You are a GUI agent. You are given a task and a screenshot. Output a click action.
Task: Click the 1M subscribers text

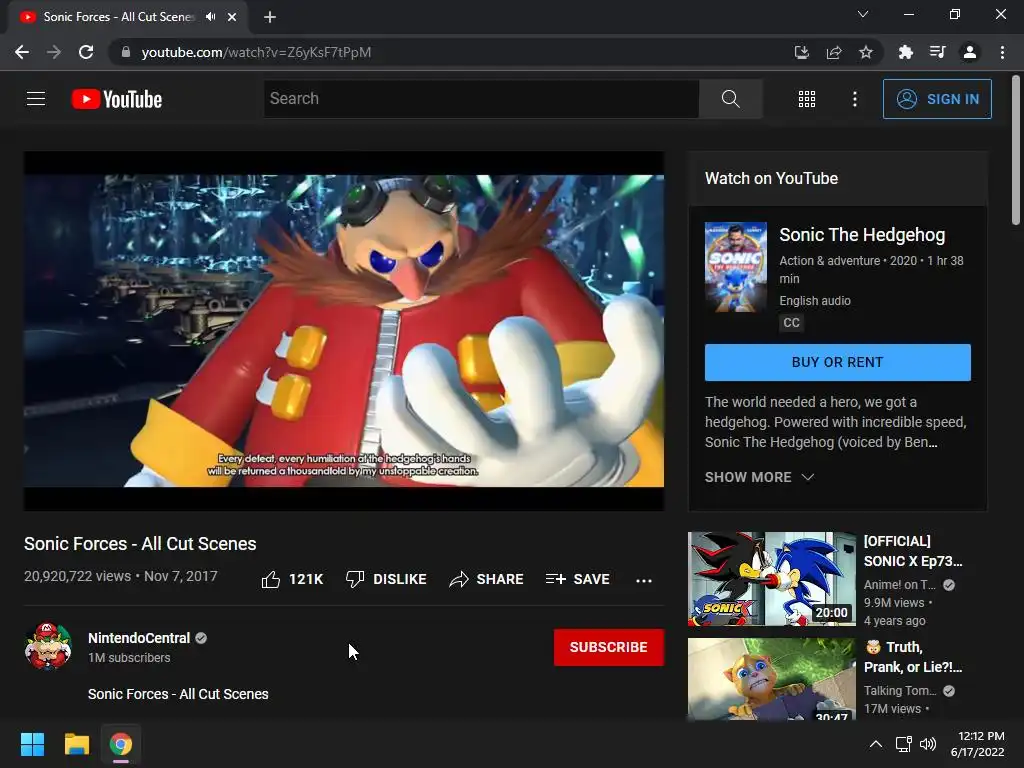coord(129,658)
